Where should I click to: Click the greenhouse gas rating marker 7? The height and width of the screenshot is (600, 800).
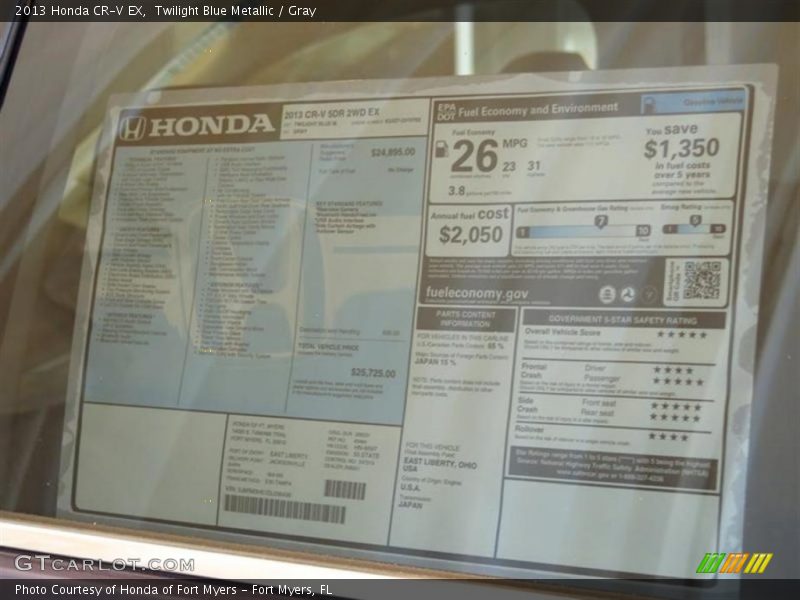point(602,222)
